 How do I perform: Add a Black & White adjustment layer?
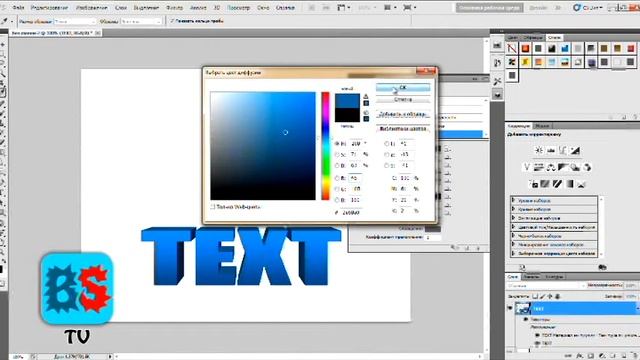[x=563, y=167]
